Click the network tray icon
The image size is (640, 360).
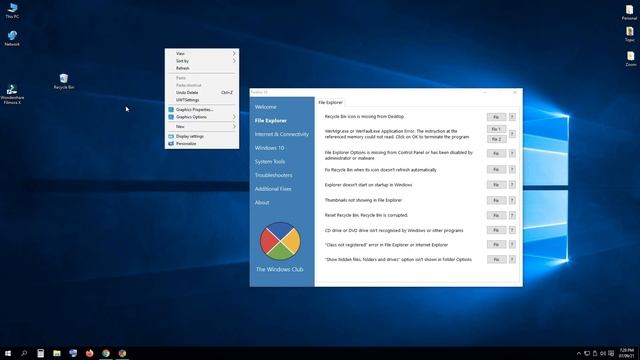pyautogui.click(x=587, y=353)
